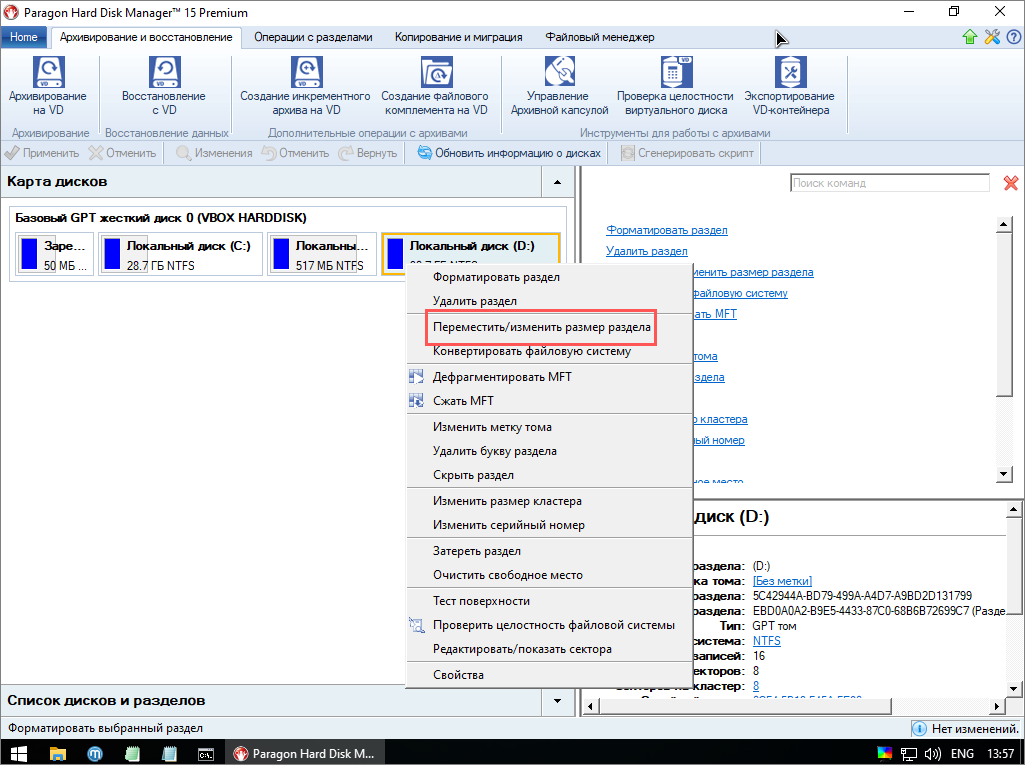Choose Удалить раздел in context menu
The width and height of the screenshot is (1025, 765).
(549, 301)
